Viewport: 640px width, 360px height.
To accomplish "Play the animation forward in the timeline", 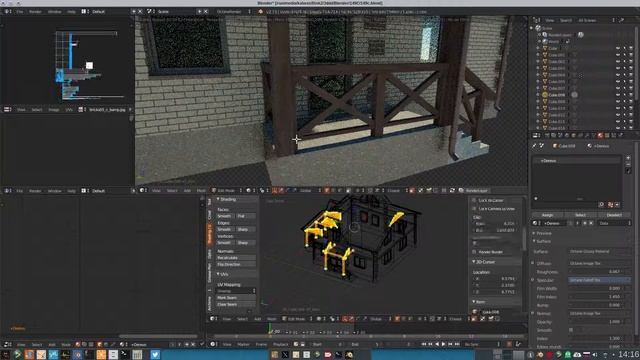I will [444, 344].
